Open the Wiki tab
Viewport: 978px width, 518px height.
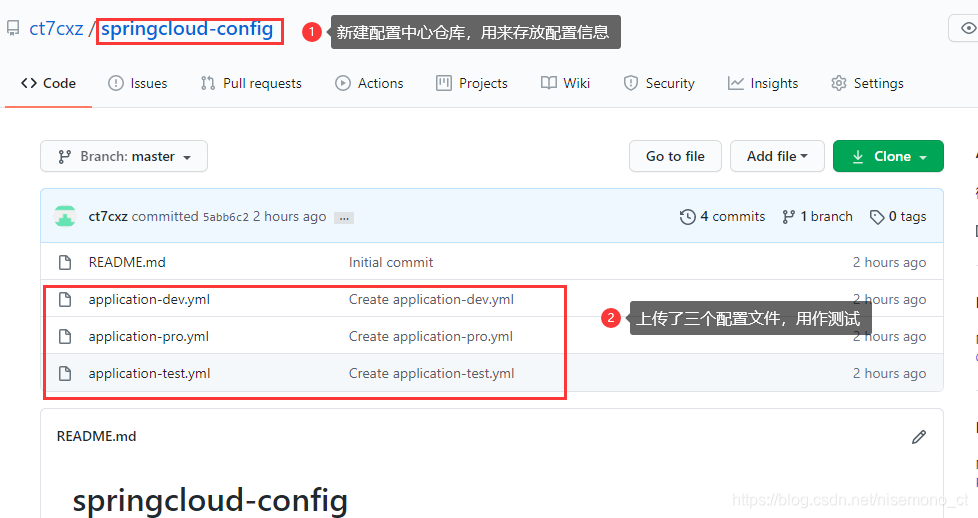coord(565,83)
